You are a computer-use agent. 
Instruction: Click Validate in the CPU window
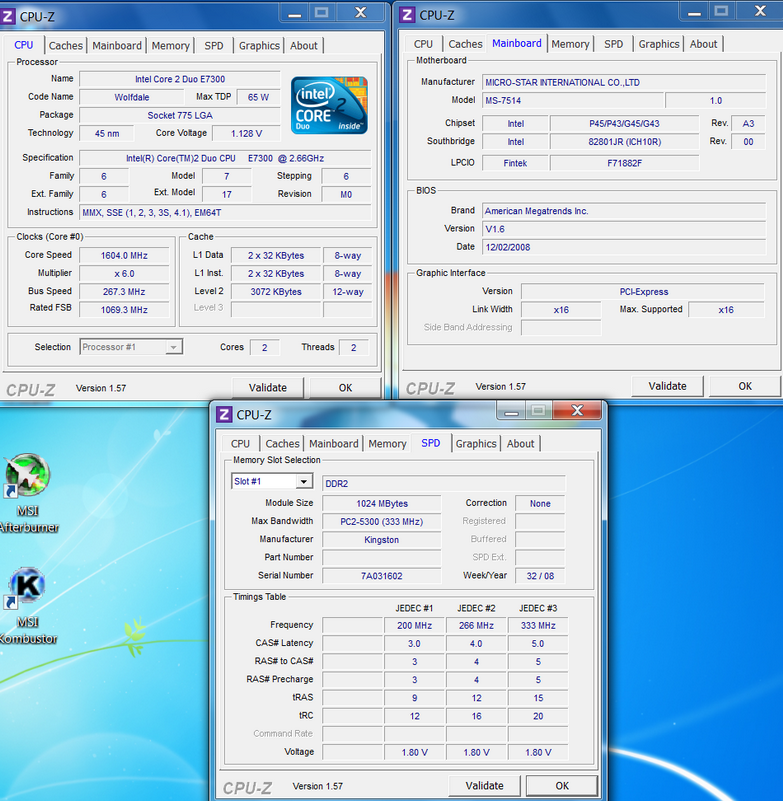click(268, 388)
